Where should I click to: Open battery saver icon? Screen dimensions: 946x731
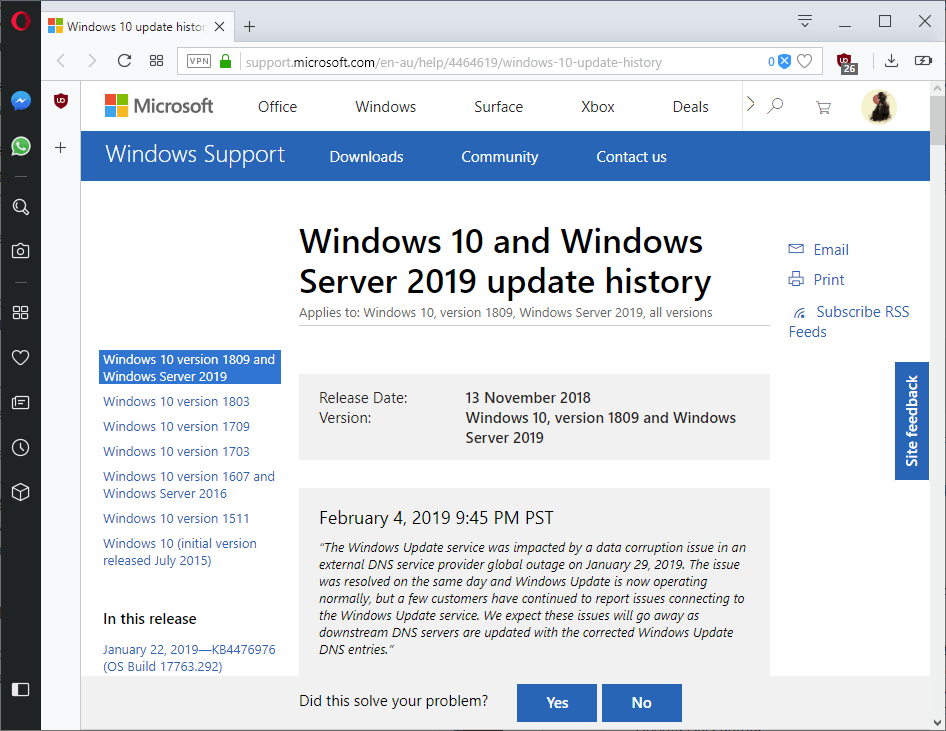923,61
